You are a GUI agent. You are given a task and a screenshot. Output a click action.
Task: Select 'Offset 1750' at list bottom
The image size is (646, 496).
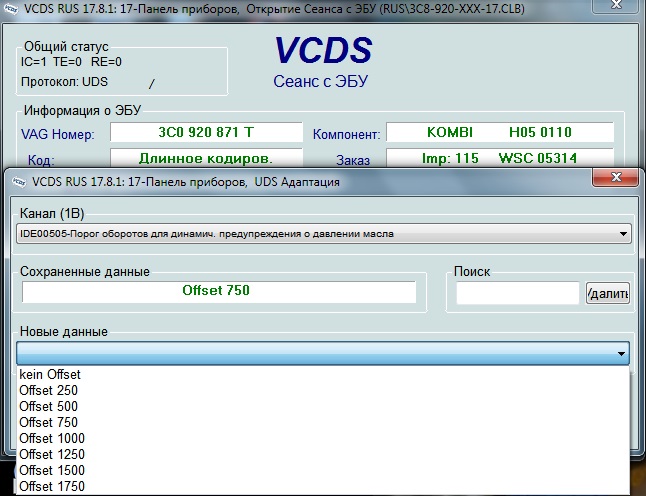[52, 486]
